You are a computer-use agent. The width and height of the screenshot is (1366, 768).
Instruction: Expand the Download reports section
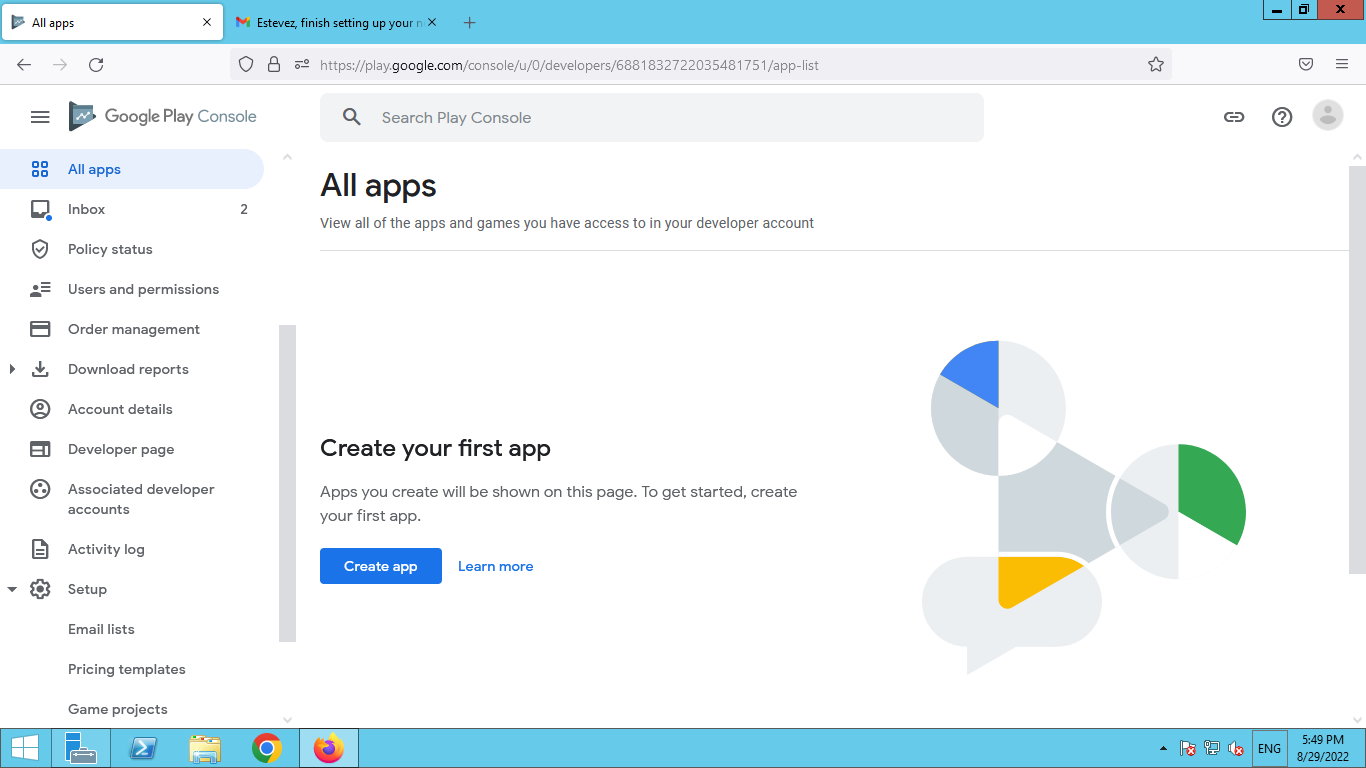click(12, 369)
